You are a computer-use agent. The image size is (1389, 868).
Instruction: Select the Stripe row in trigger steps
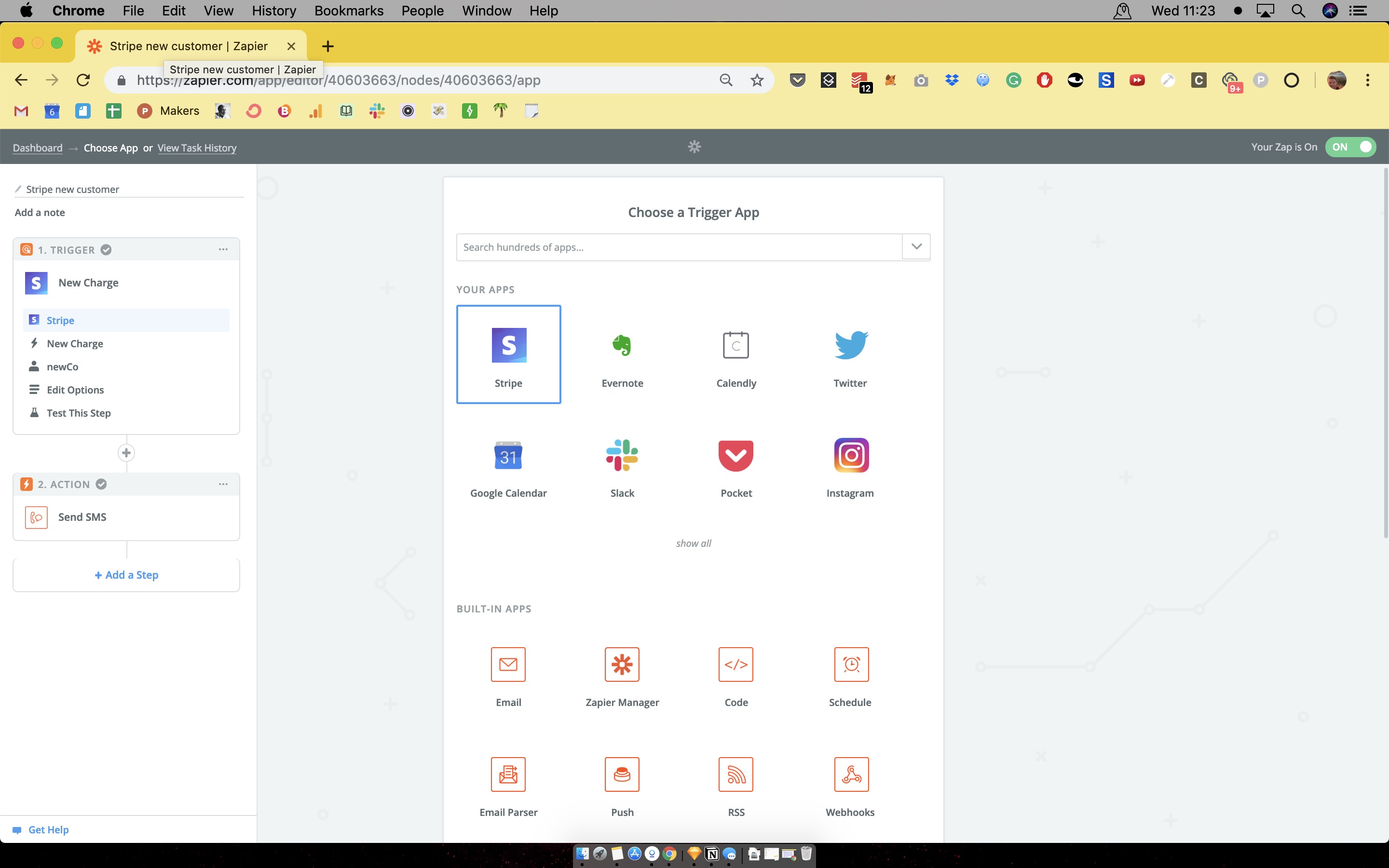click(x=126, y=320)
